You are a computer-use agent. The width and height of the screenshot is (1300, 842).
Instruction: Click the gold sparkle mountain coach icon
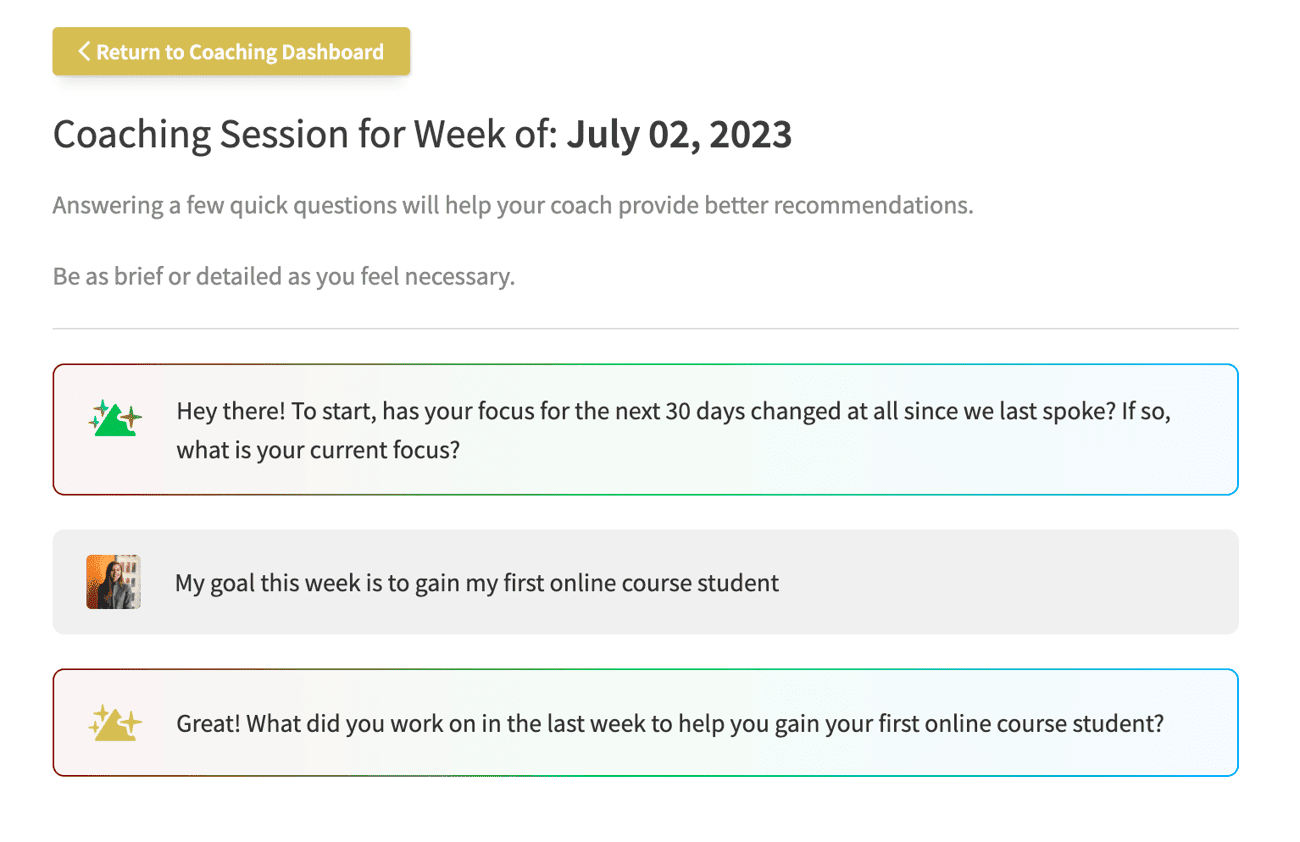[x=115, y=722]
